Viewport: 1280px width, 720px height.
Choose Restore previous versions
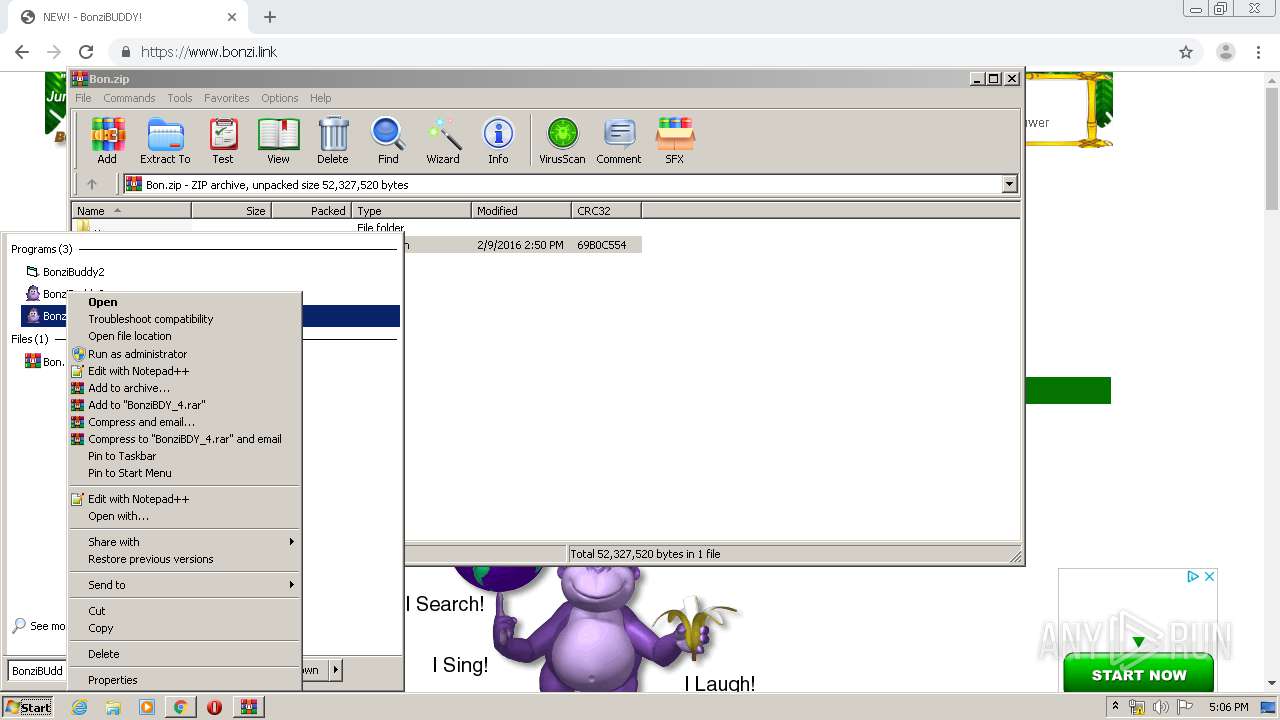coord(185,559)
